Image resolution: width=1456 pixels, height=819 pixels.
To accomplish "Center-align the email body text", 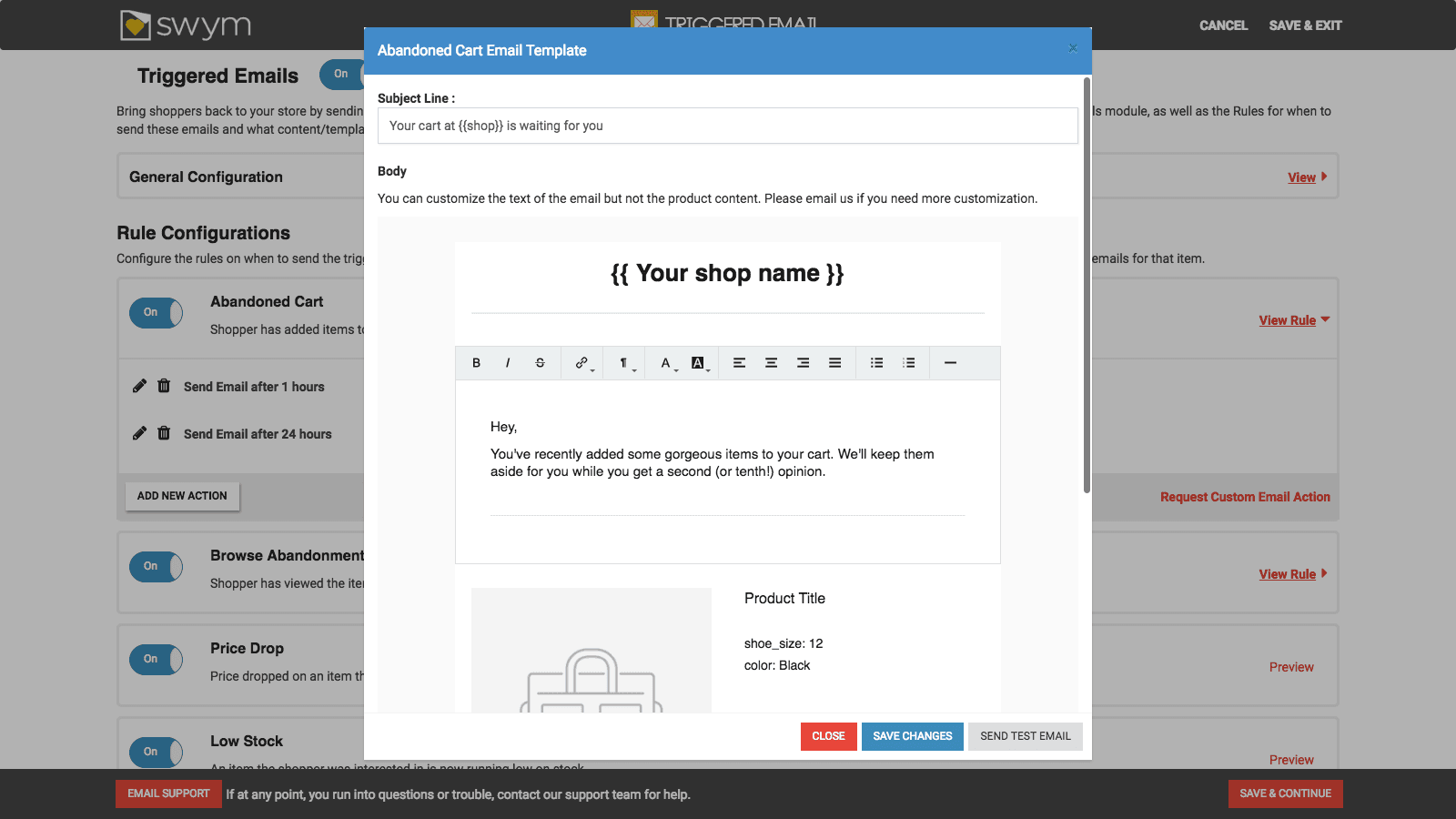I will click(x=771, y=362).
